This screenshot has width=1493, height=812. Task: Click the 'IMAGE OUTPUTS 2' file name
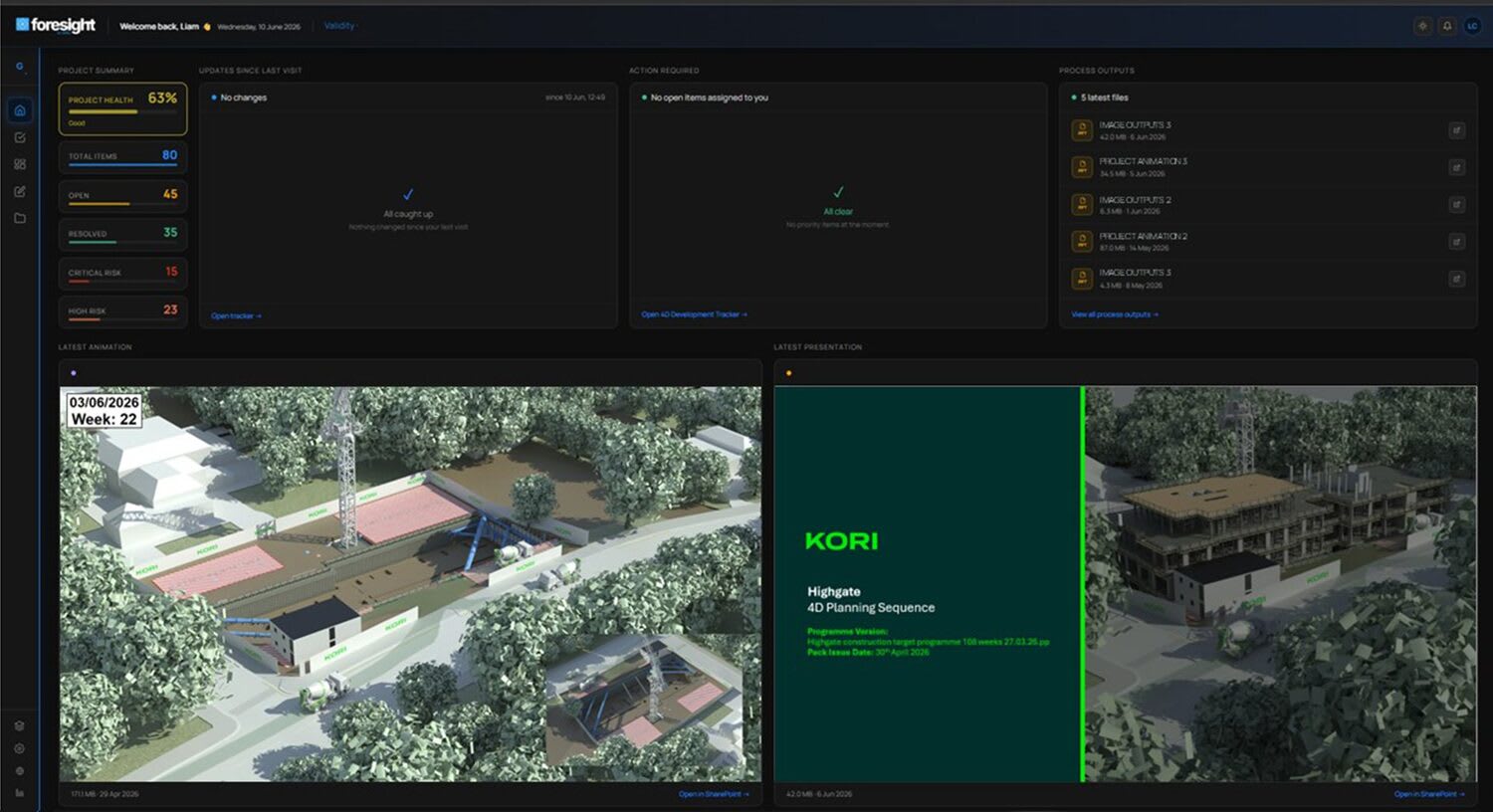[x=1135, y=200]
